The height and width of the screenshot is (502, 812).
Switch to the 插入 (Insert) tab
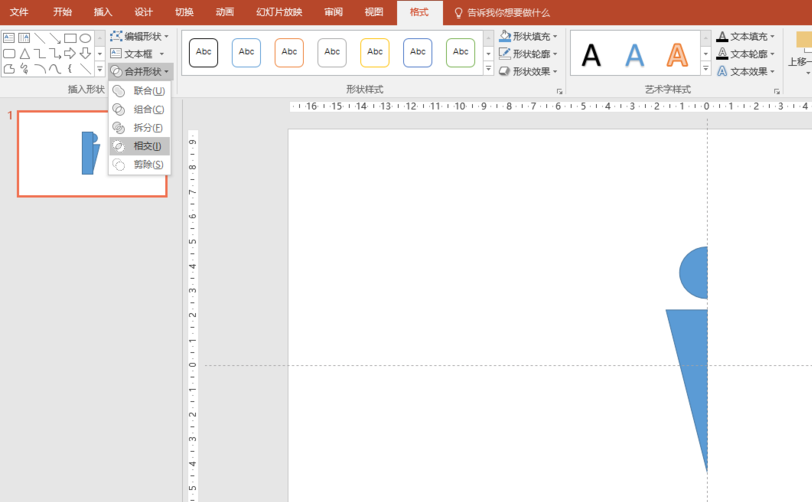(103, 12)
